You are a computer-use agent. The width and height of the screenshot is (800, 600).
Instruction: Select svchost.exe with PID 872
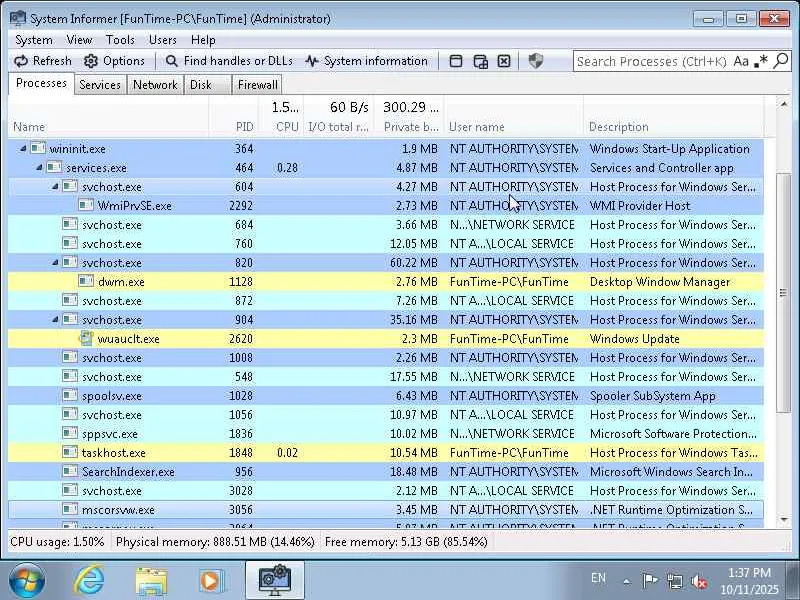pos(386,301)
